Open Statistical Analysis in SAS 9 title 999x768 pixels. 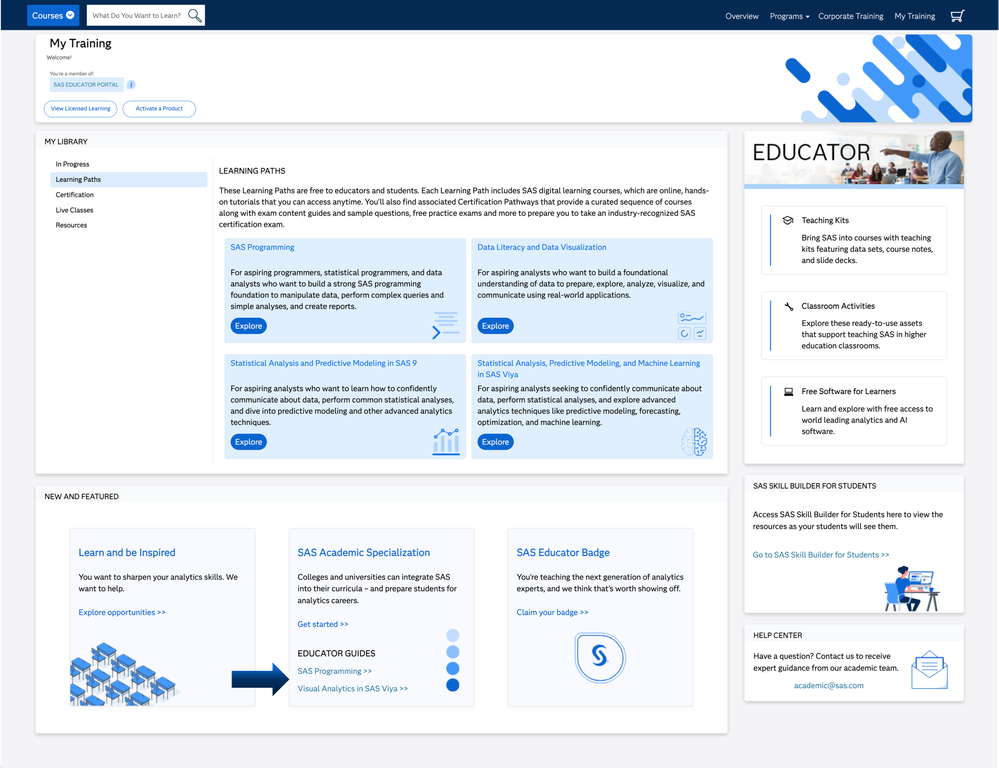[324, 363]
